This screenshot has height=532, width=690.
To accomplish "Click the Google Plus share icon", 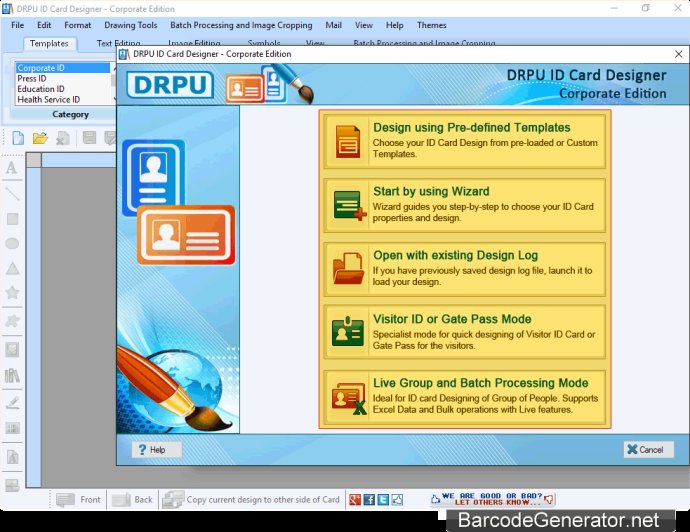I will [x=355, y=499].
